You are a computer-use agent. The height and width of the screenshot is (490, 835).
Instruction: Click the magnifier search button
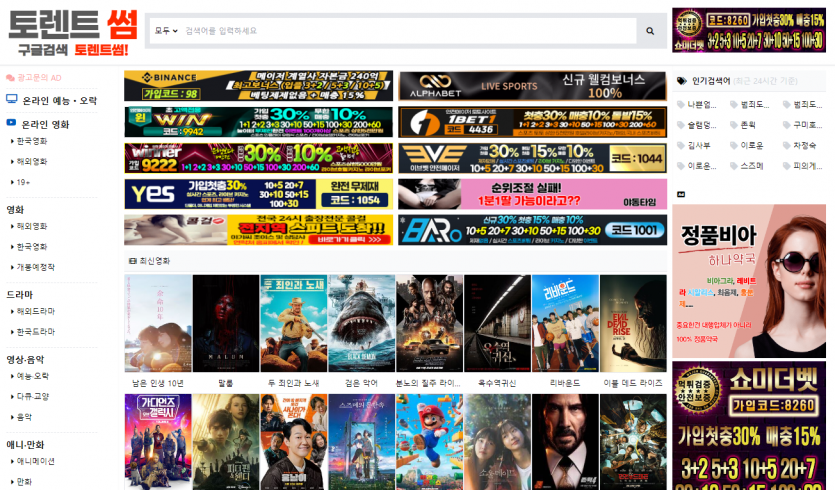[x=650, y=31]
